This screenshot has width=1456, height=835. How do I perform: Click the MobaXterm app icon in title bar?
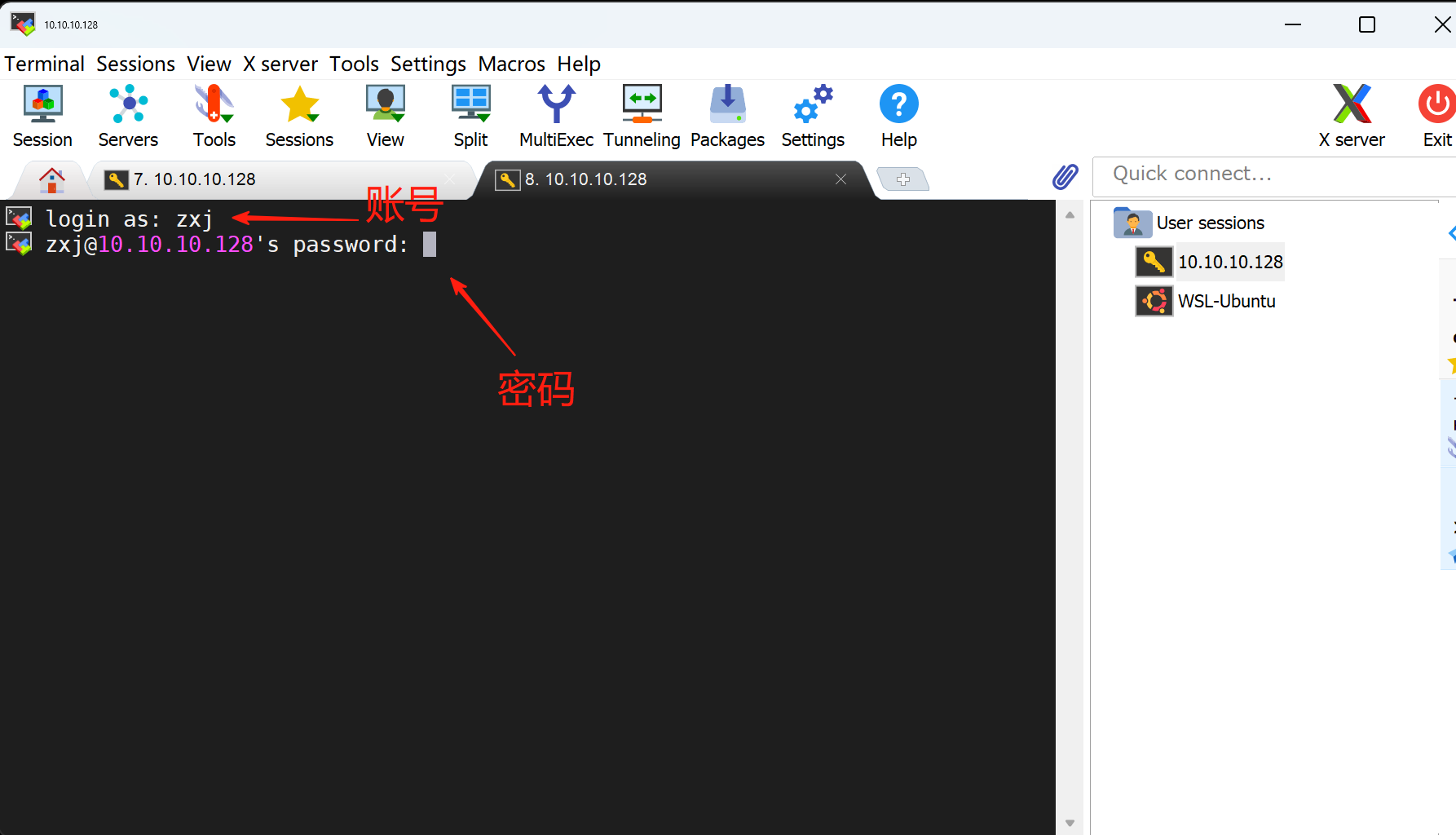tap(23, 24)
